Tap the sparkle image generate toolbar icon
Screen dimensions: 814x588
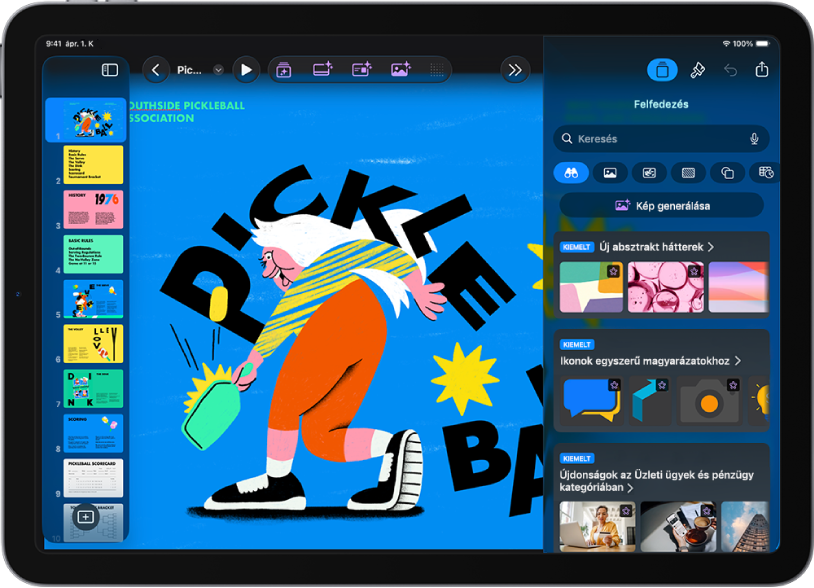401,70
